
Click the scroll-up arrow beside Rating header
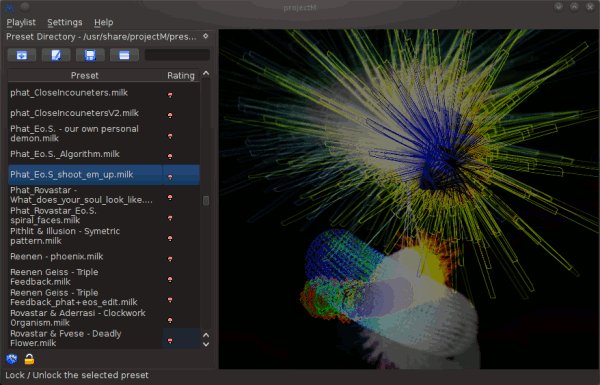[206, 73]
